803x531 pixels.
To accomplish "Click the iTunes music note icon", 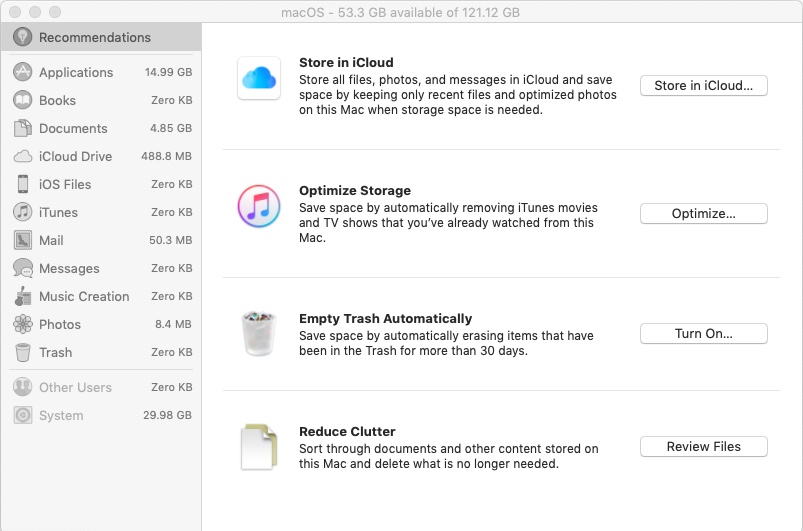I will coord(258,206).
